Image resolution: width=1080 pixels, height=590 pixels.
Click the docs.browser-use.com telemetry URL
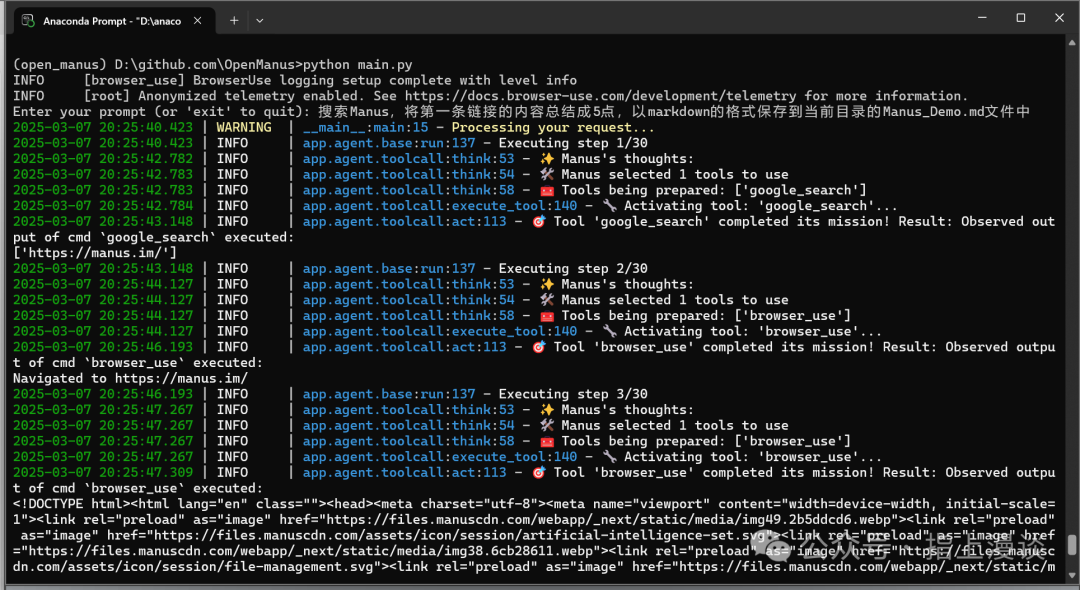[x=601, y=96]
